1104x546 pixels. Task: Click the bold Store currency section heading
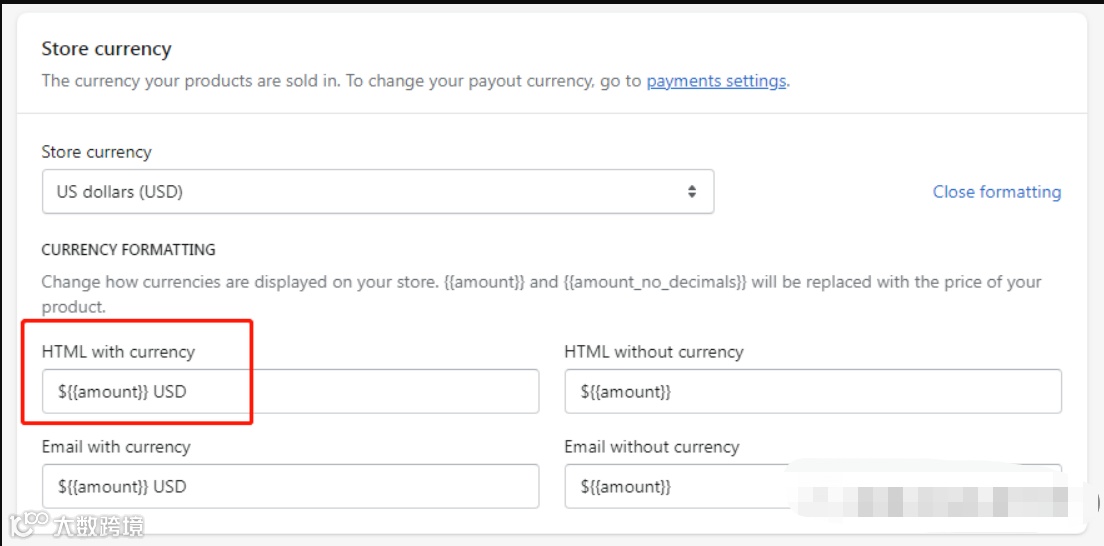106,49
